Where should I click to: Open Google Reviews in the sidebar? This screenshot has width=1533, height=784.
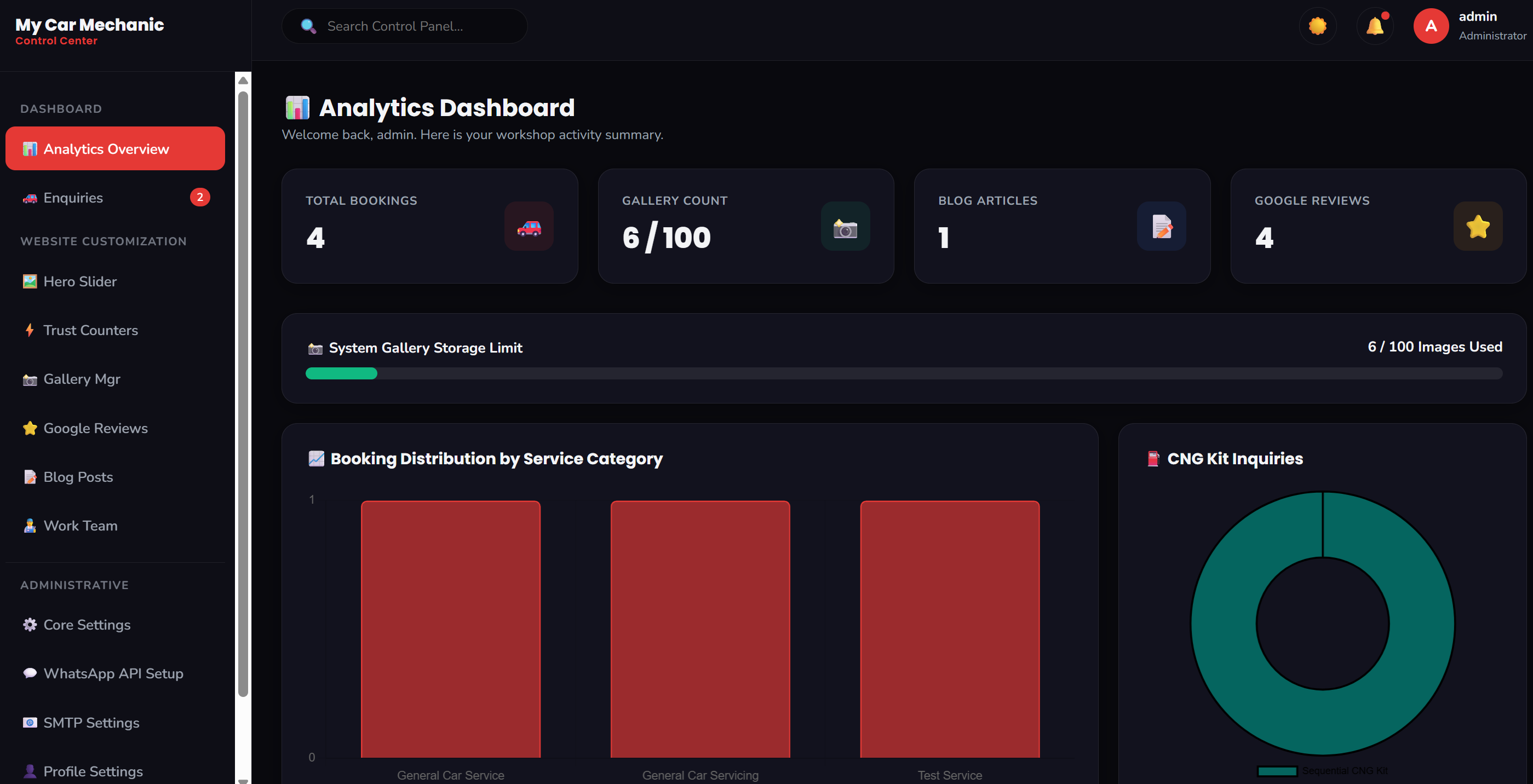point(115,428)
